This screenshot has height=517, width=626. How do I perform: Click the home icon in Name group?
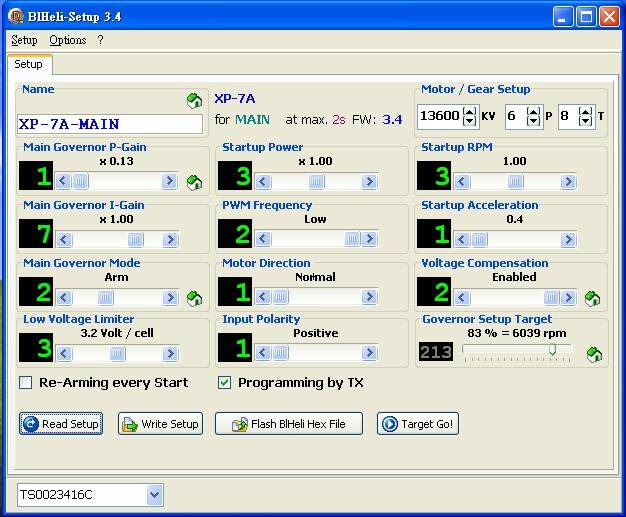click(194, 101)
